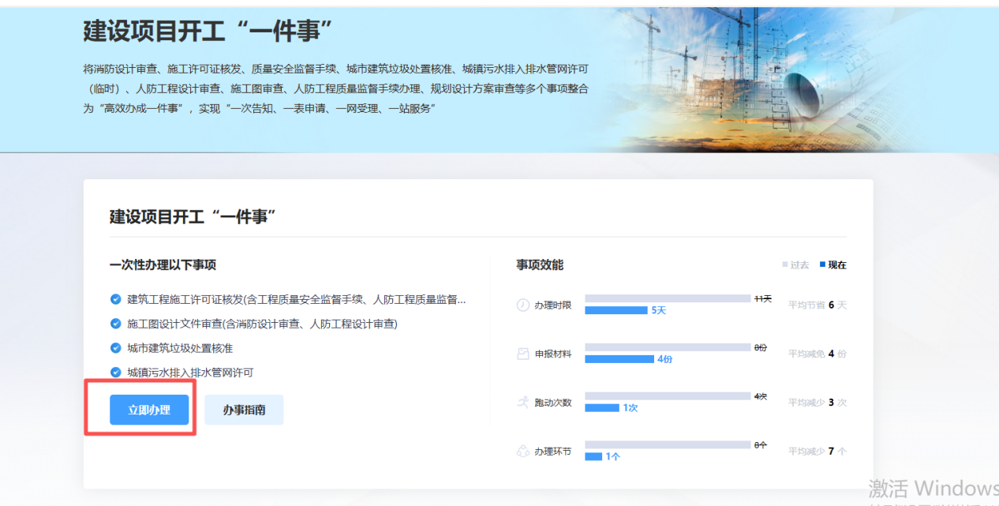Click the 现在 legend swatch
Viewport: 999px width, 506px height.
[822, 265]
